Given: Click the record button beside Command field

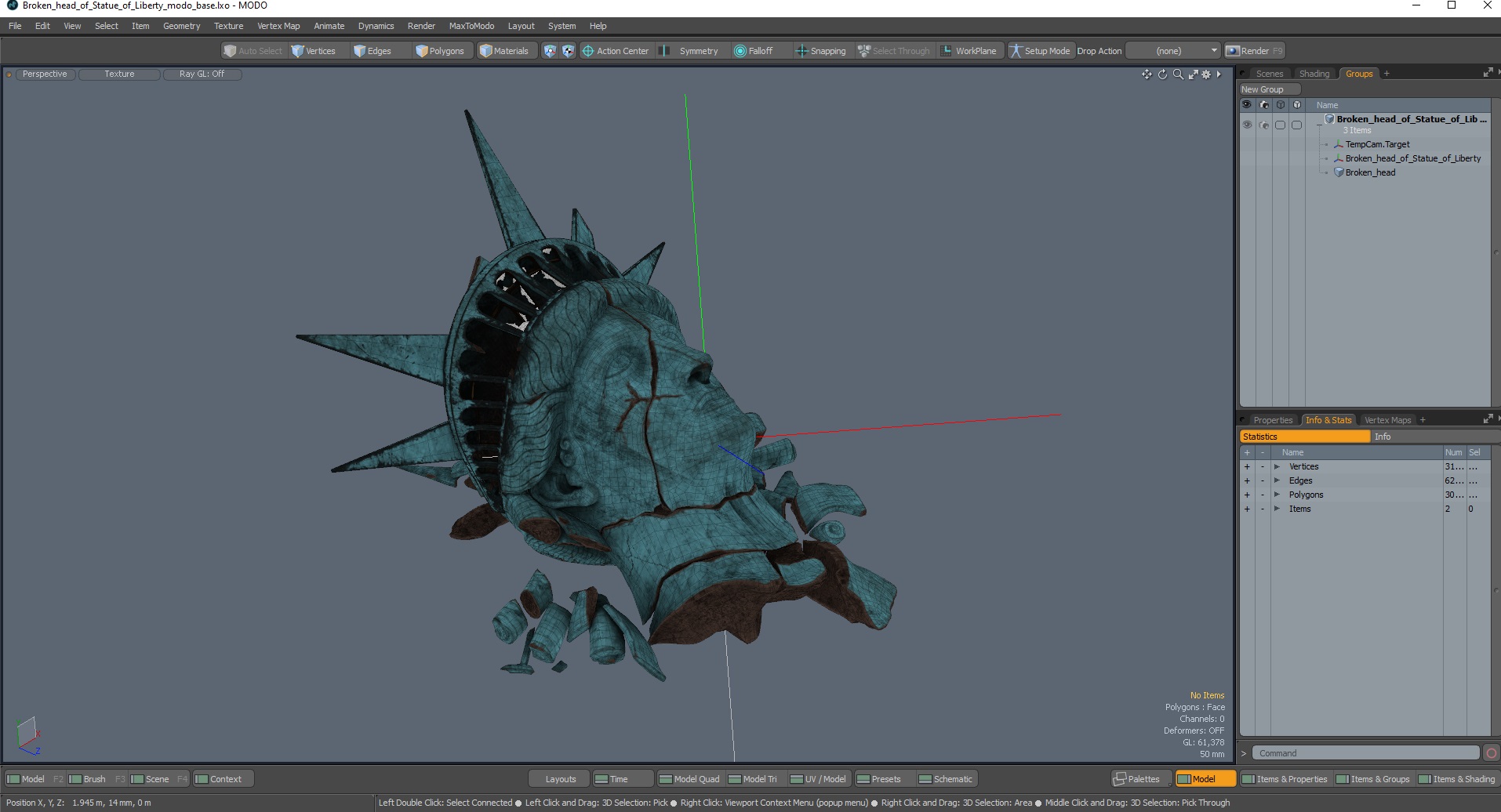Looking at the screenshot, I should click(x=1491, y=753).
